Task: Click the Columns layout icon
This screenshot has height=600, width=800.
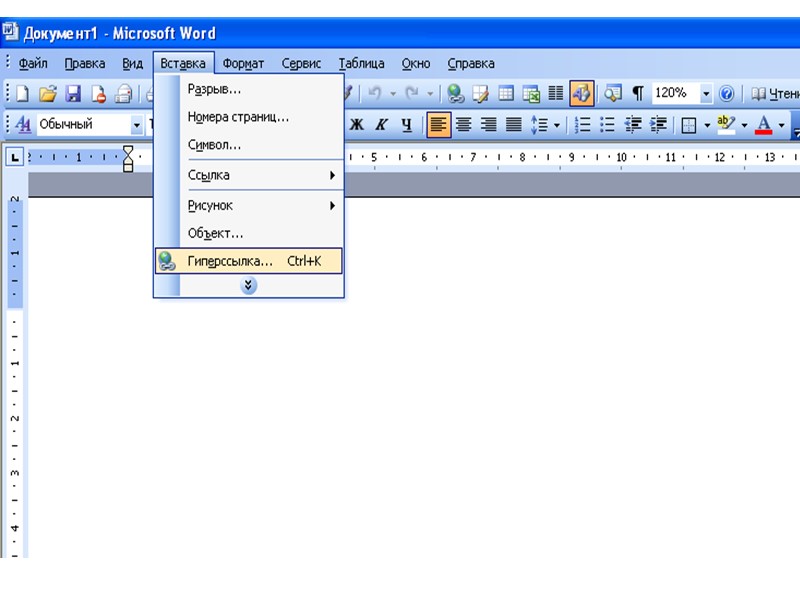Action: click(556, 93)
